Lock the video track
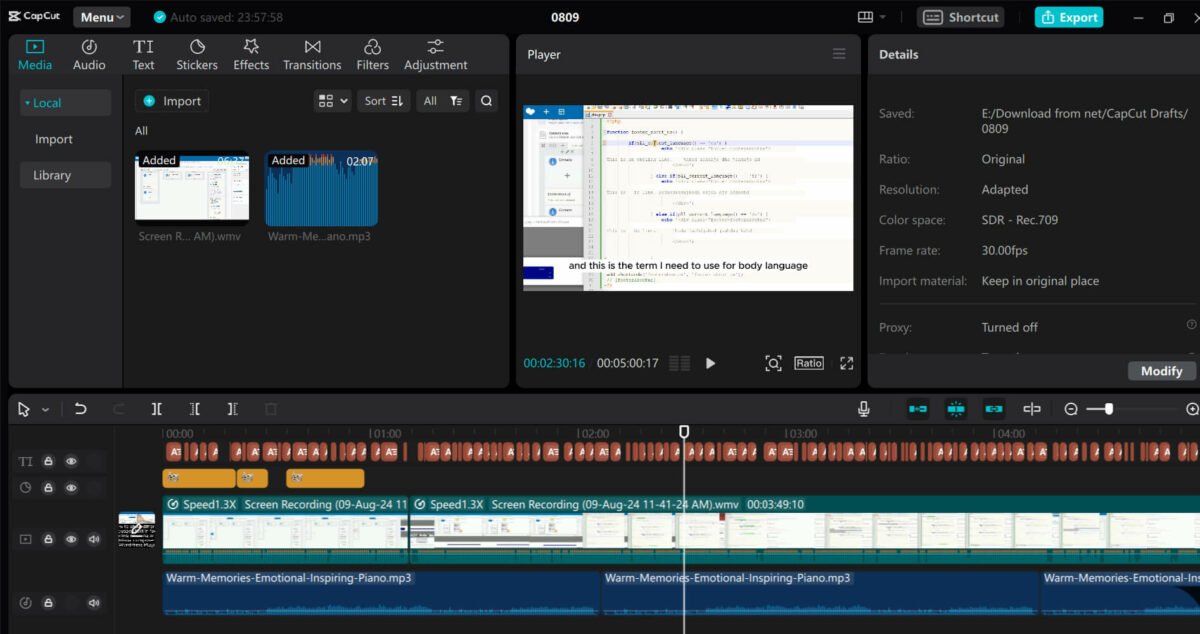This screenshot has width=1200, height=634. pos(48,539)
